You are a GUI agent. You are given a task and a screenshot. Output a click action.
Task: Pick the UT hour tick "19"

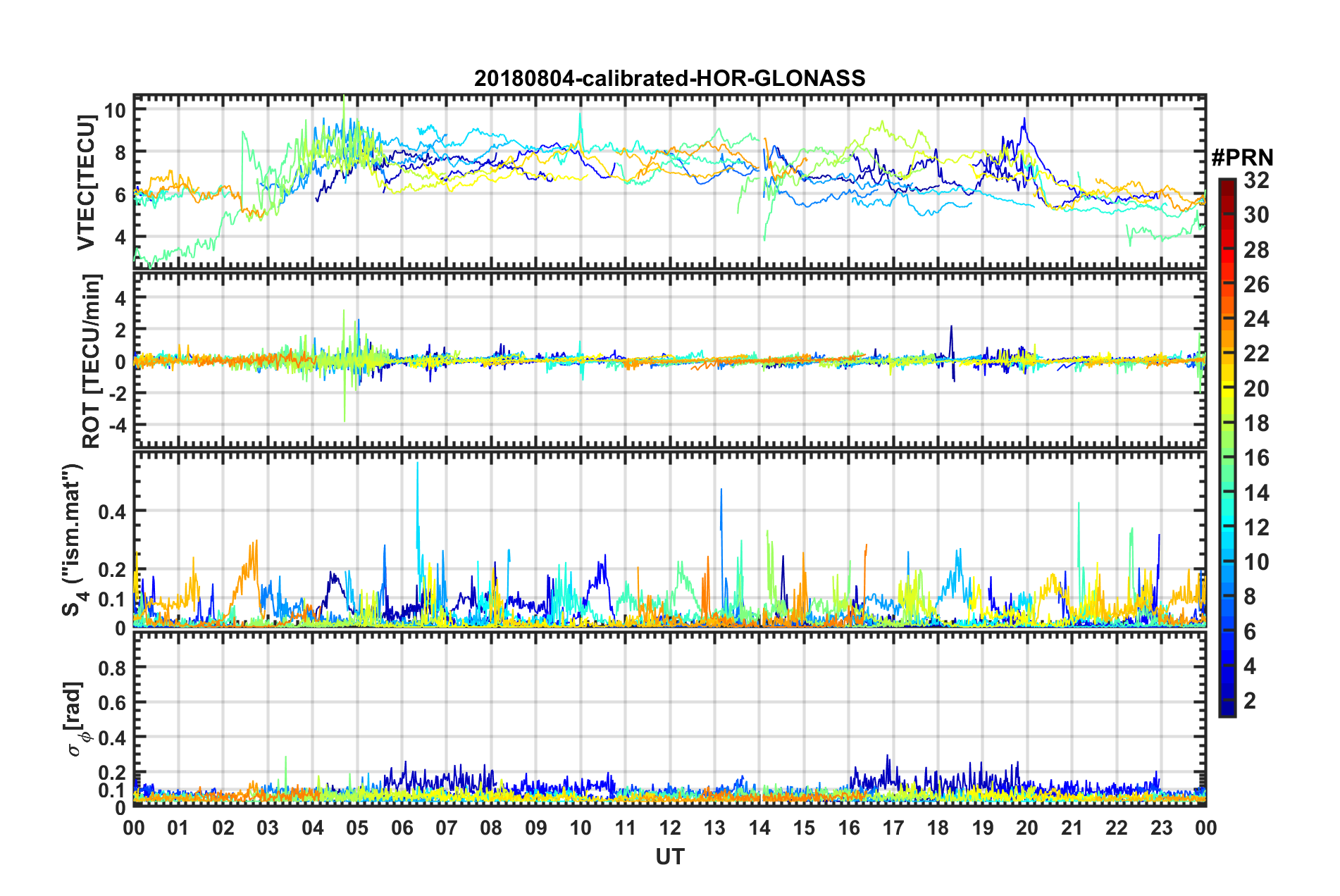coord(983,828)
